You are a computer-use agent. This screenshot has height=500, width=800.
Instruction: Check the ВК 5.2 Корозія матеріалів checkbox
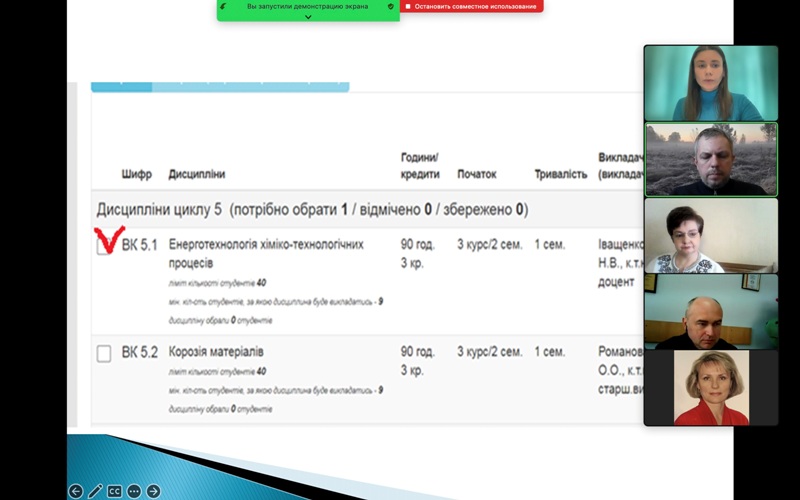point(104,354)
